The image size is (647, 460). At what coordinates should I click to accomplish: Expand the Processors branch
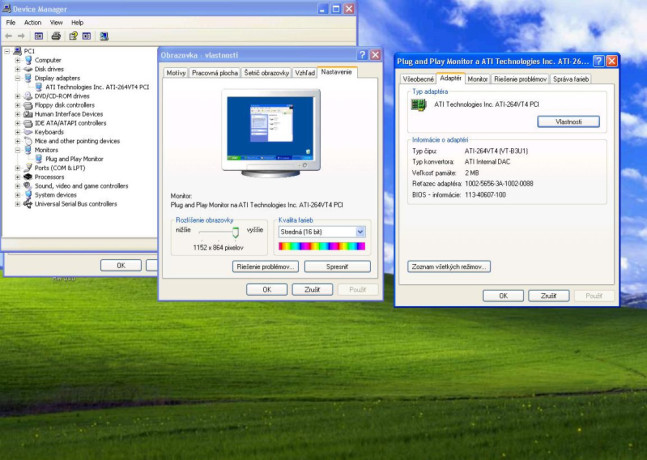(x=18, y=177)
